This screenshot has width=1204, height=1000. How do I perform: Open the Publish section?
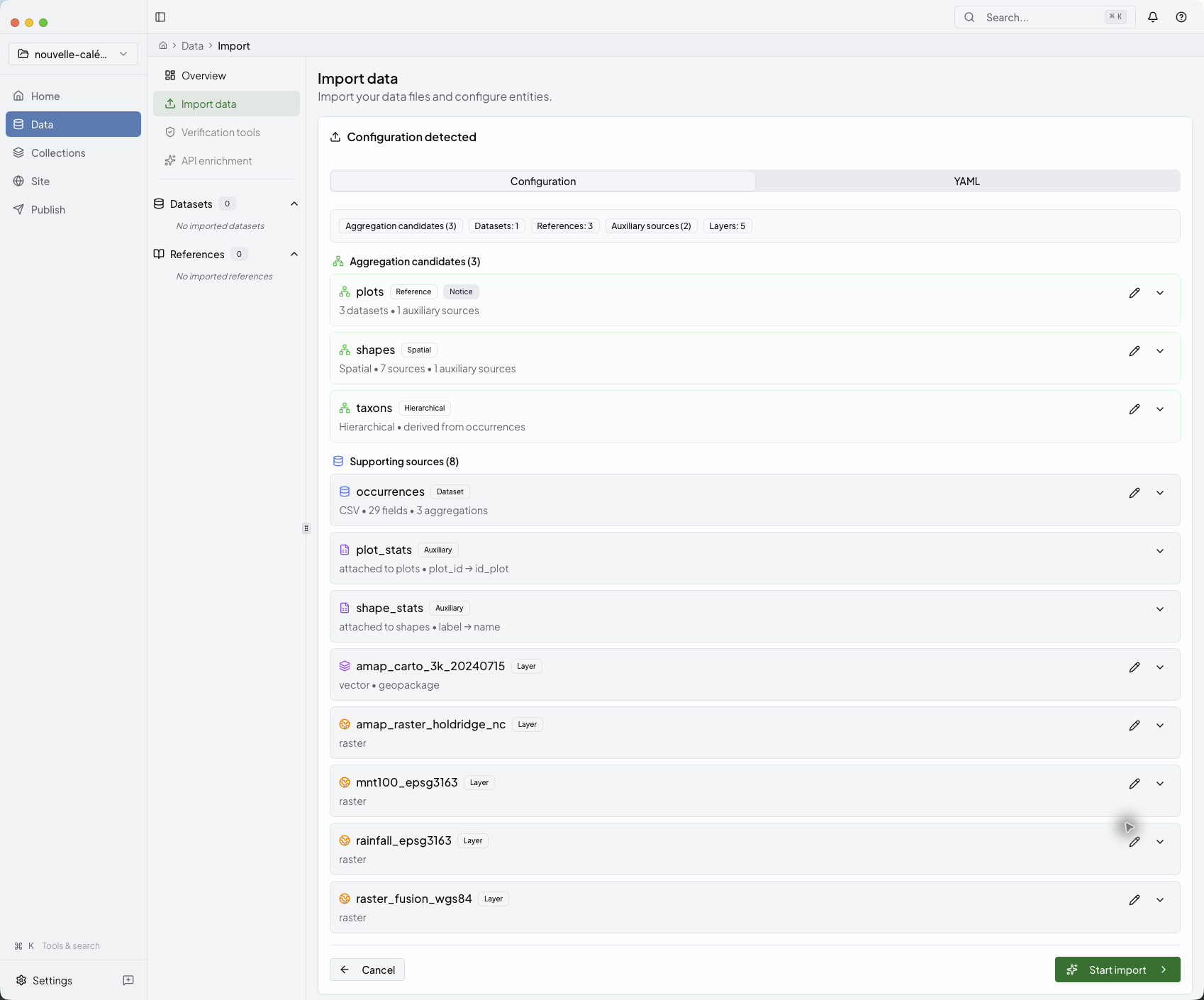pyautogui.click(x=73, y=209)
